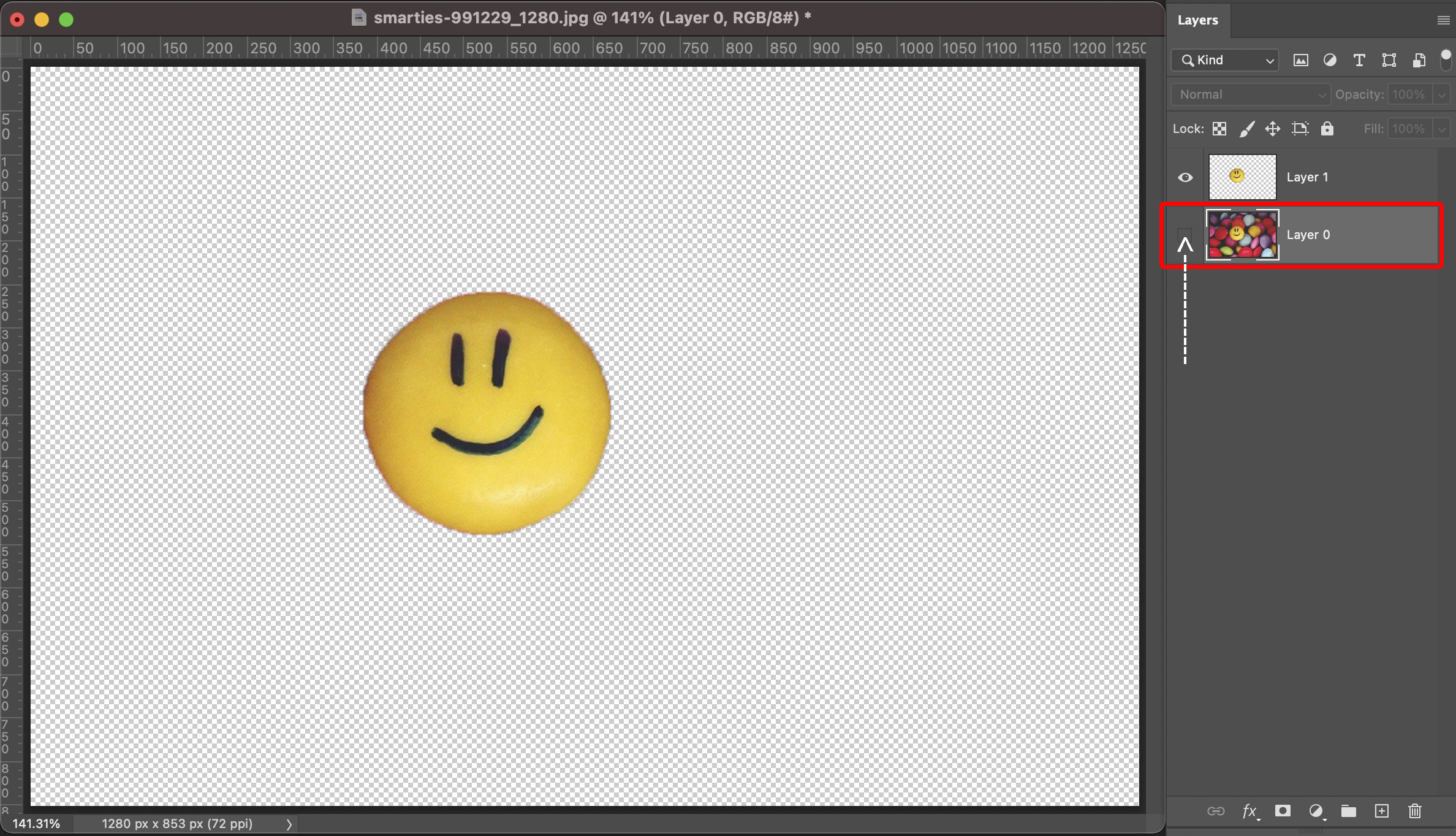Click the smart object filter icon
Image resolution: width=1456 pixels, height=836 pixels.
point(1419,60)
